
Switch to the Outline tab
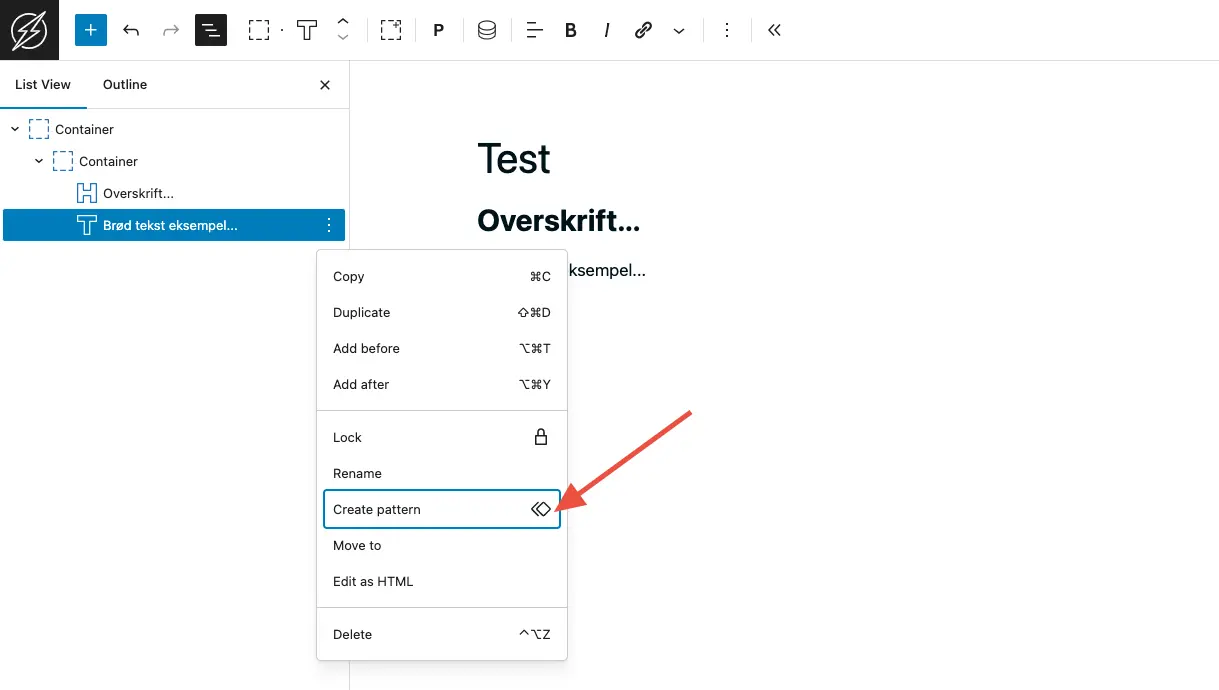coord(125,85)
